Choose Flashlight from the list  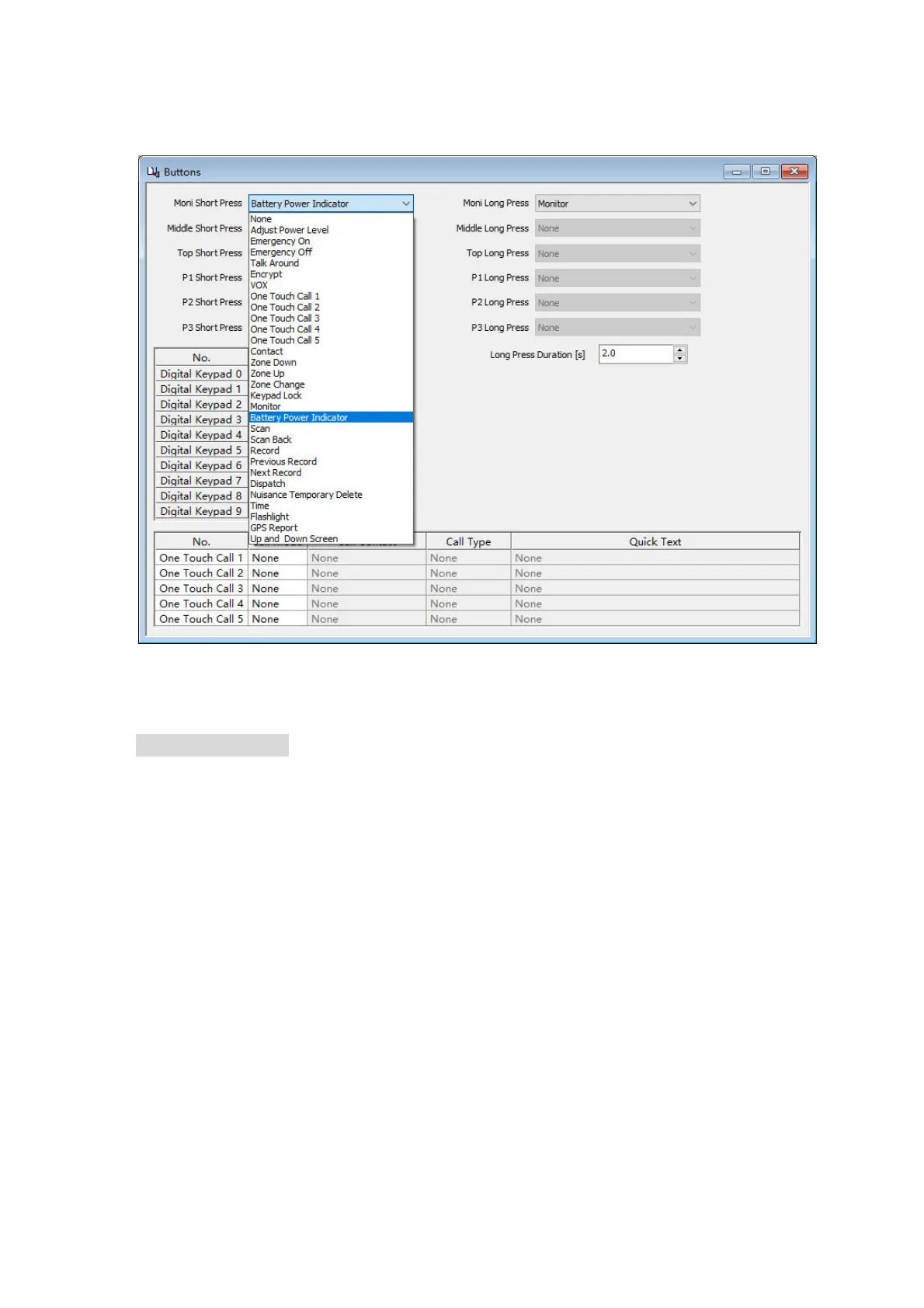331,517
